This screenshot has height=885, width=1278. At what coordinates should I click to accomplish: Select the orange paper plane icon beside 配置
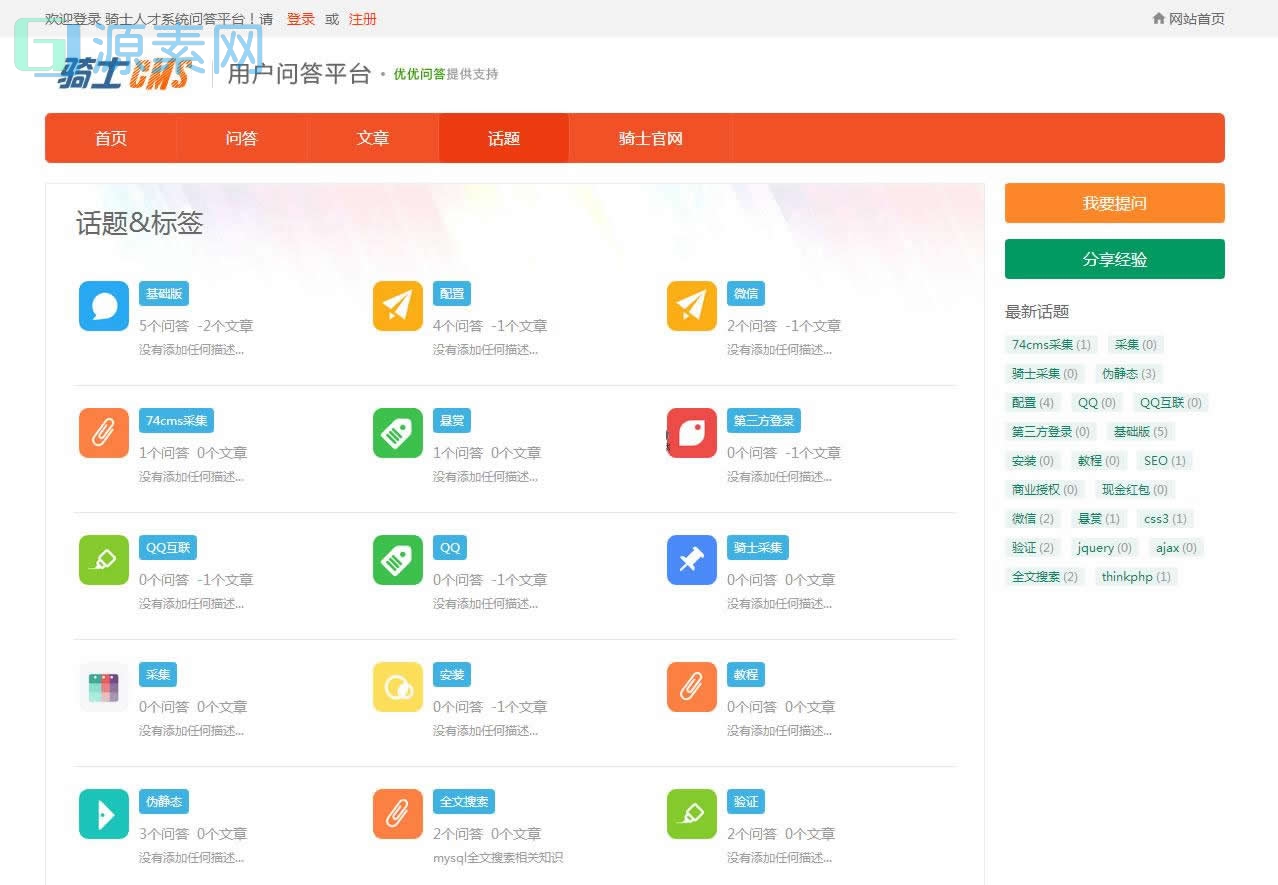tap(397, 306)
